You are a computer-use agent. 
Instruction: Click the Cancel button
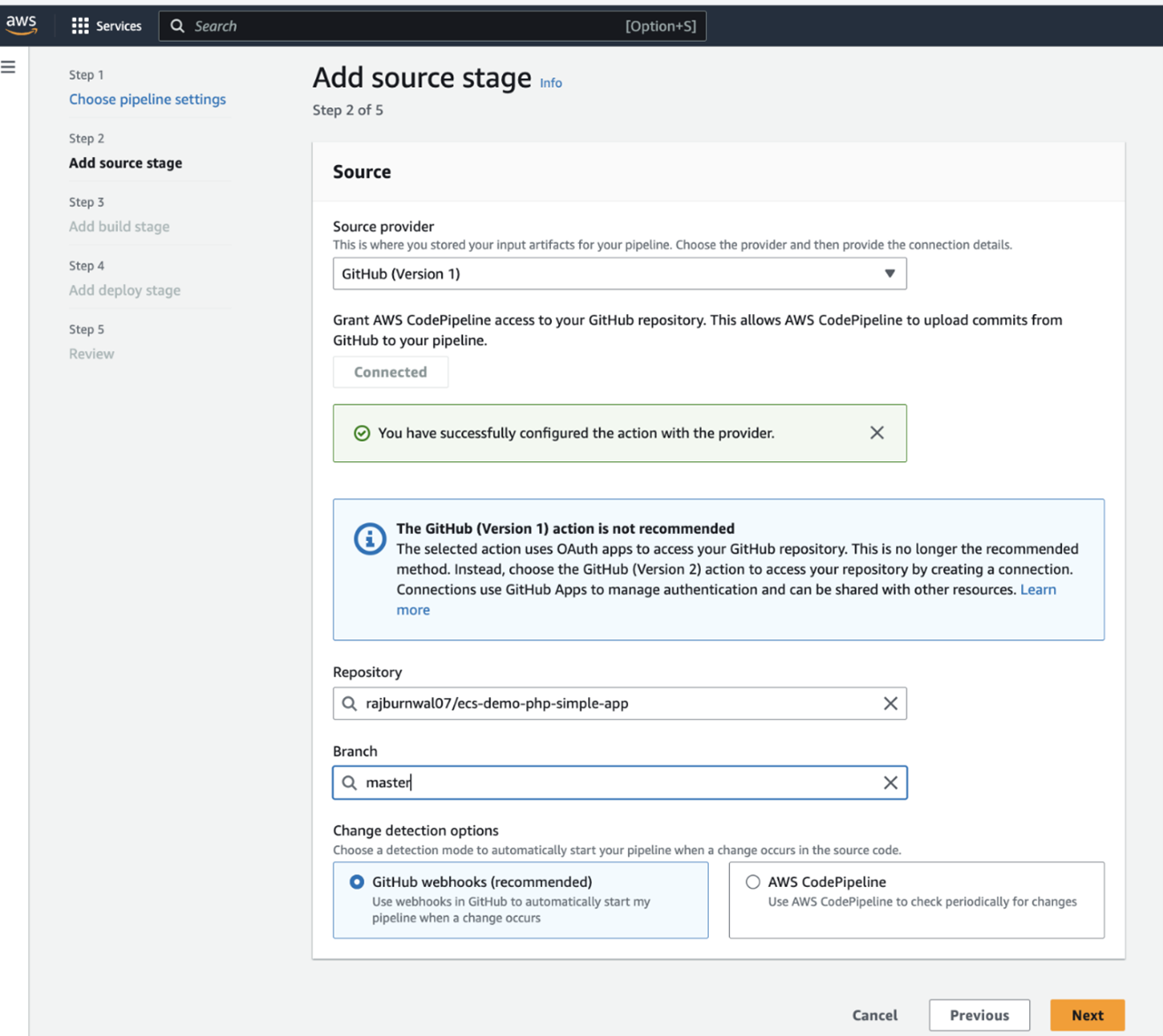pyautogui.click(x=875, y=1015)
